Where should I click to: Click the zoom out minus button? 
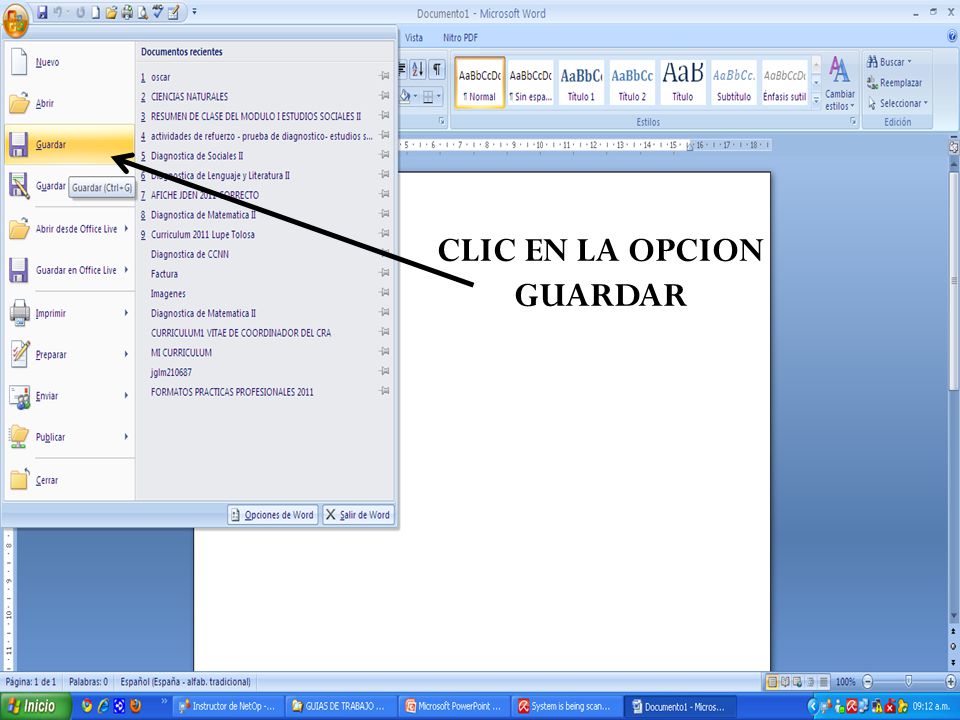pos(867,681)
